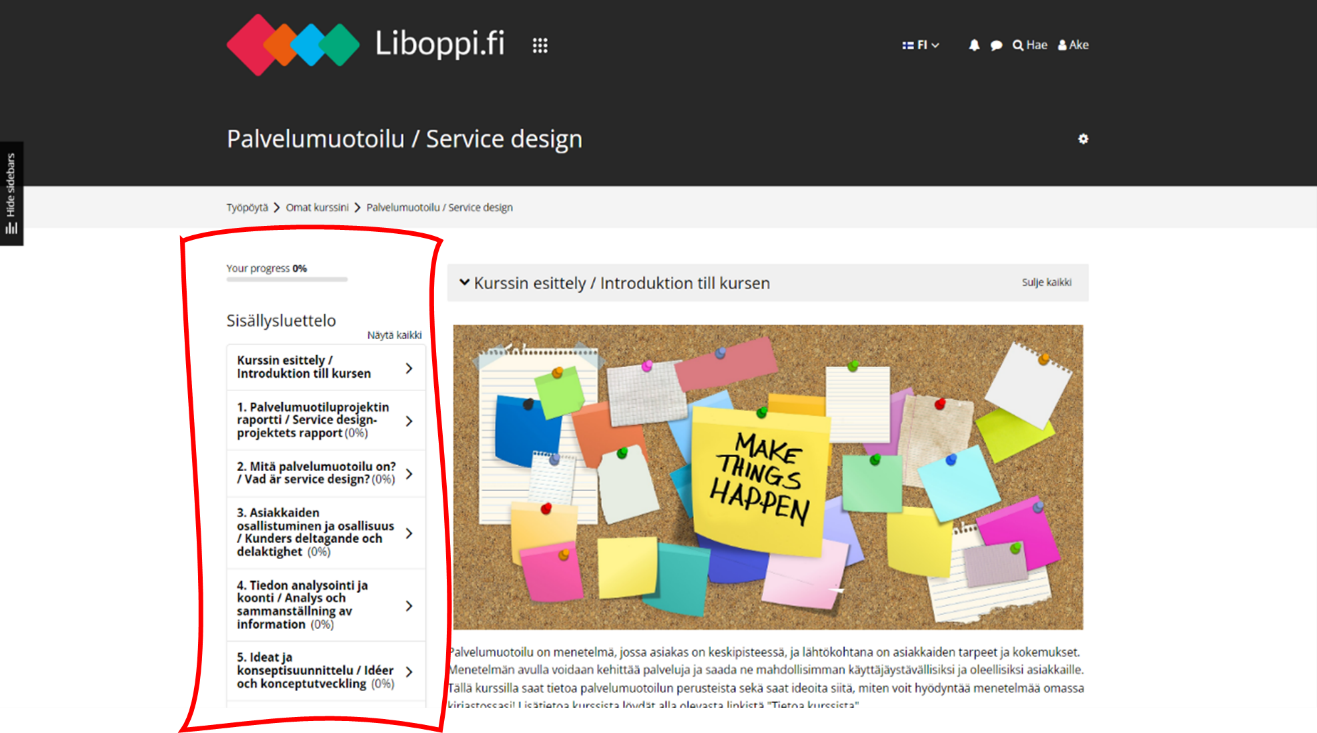The image size is (1317, 733).
Task: Click the Liboppi.fi colorful diamond logo
Action: pos(293,45)
